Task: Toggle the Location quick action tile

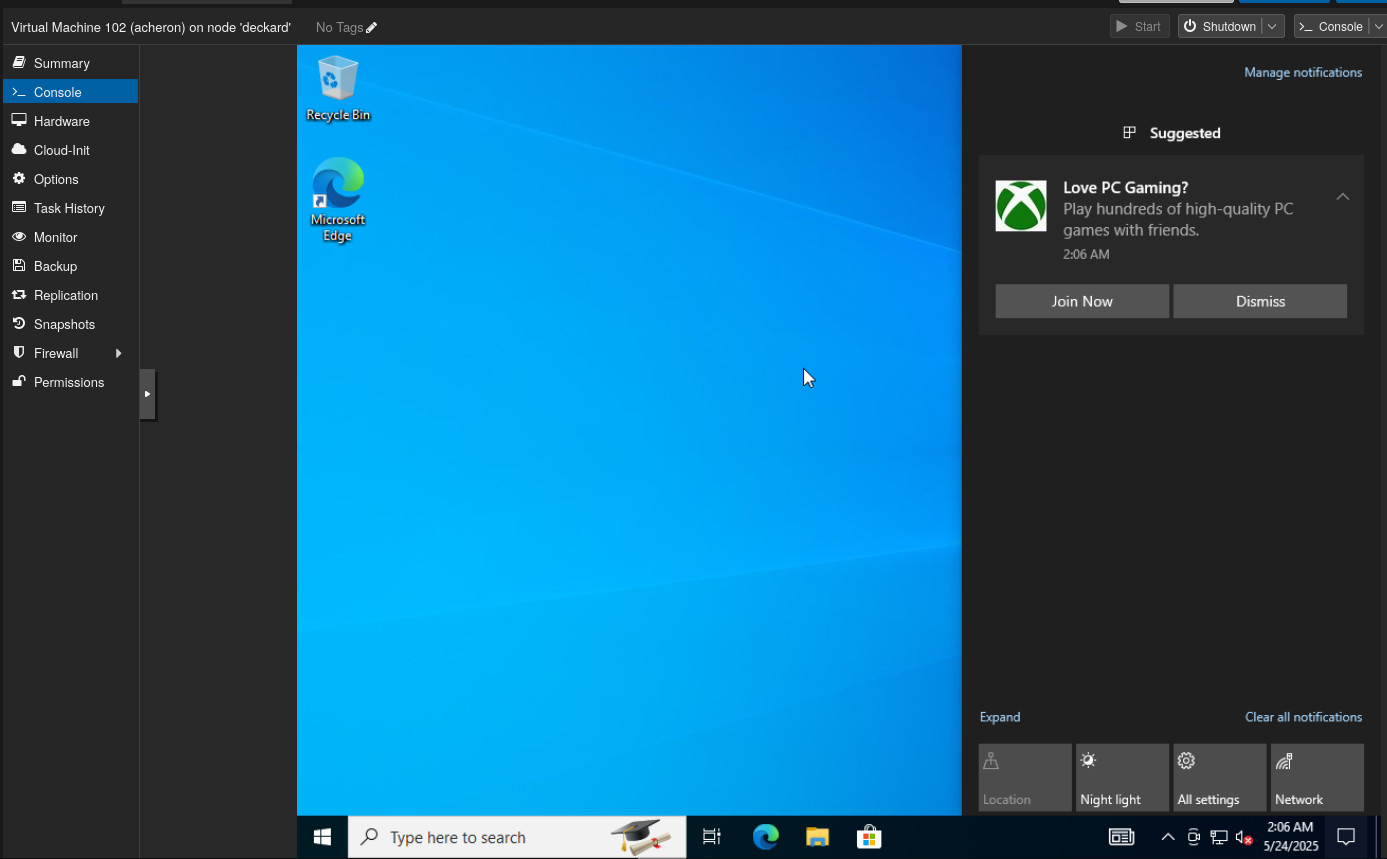Action: click(1025, 777)
